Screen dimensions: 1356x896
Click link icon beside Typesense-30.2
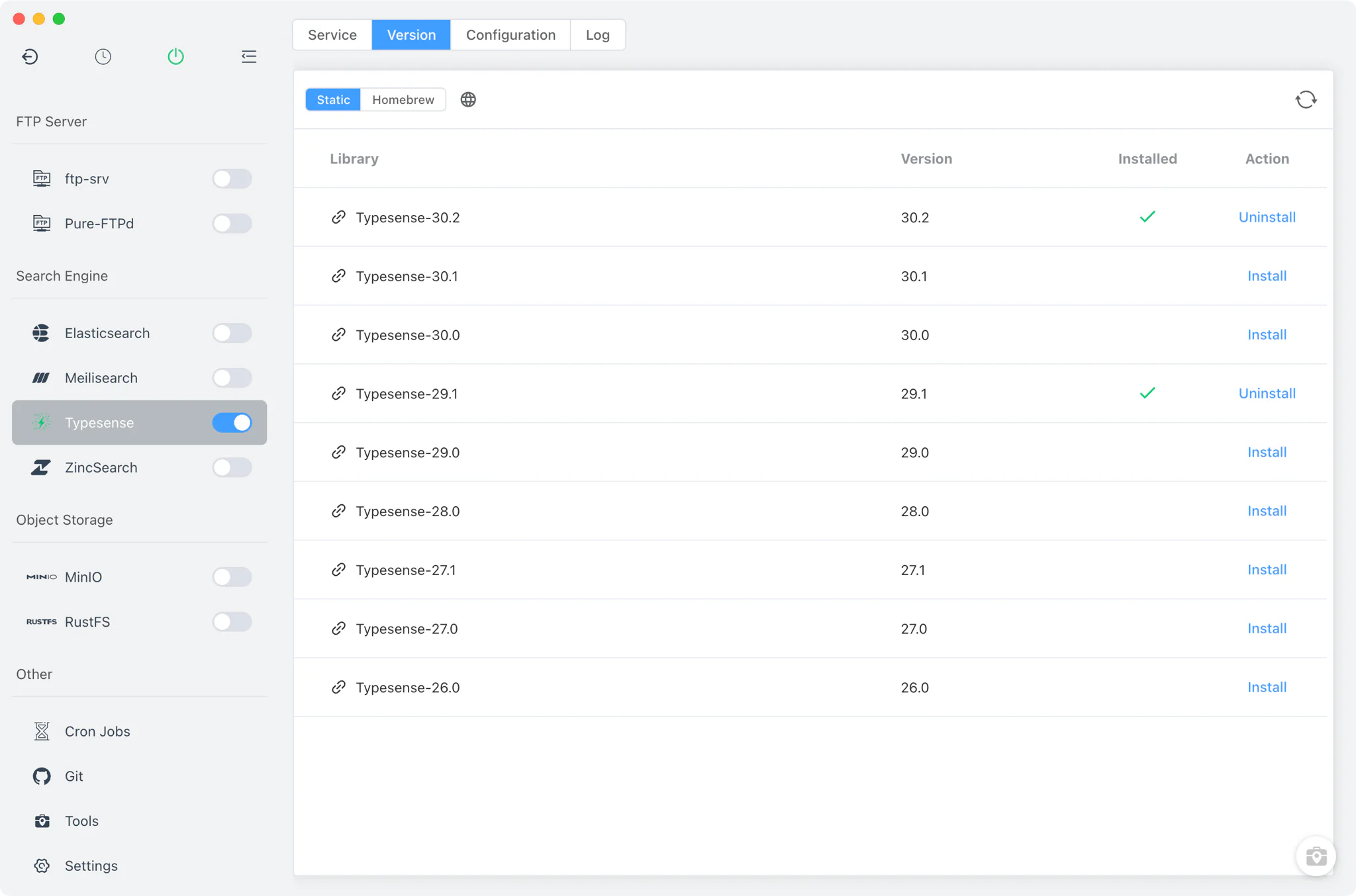pyautogui.click(x=338, y=217)
